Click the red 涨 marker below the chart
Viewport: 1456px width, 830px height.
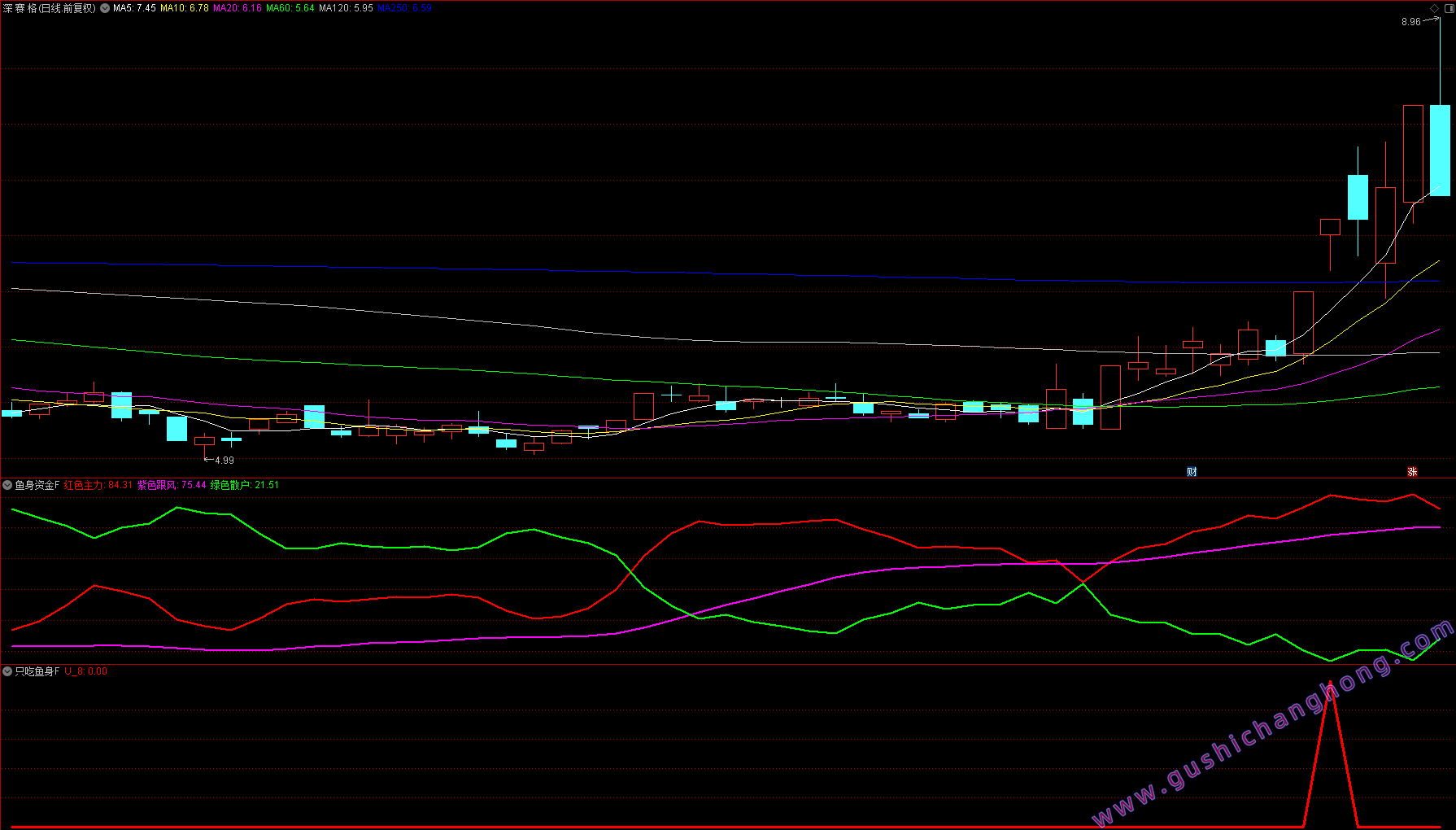1413,472
